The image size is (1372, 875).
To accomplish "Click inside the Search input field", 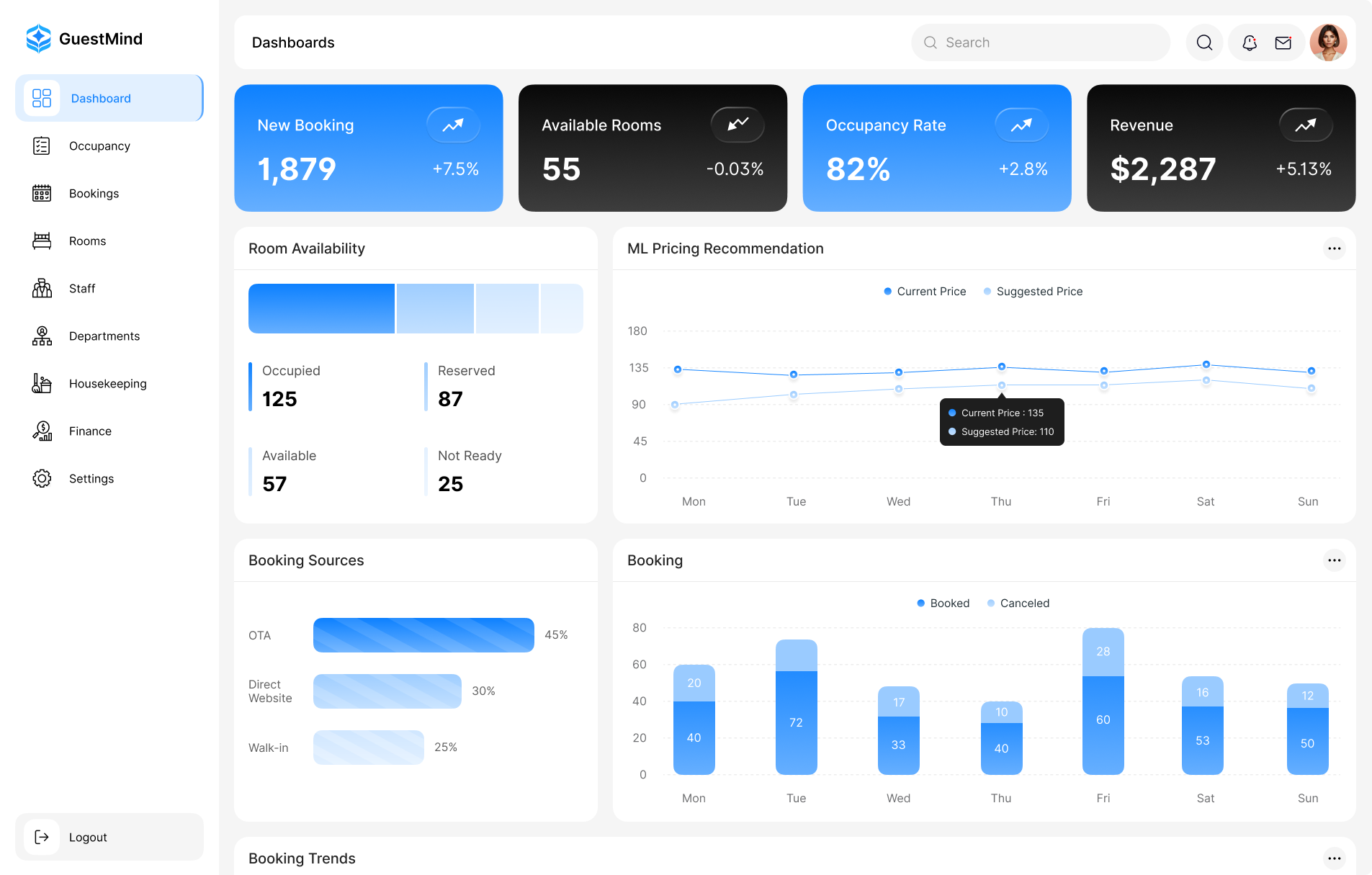I will point(1041,42).
